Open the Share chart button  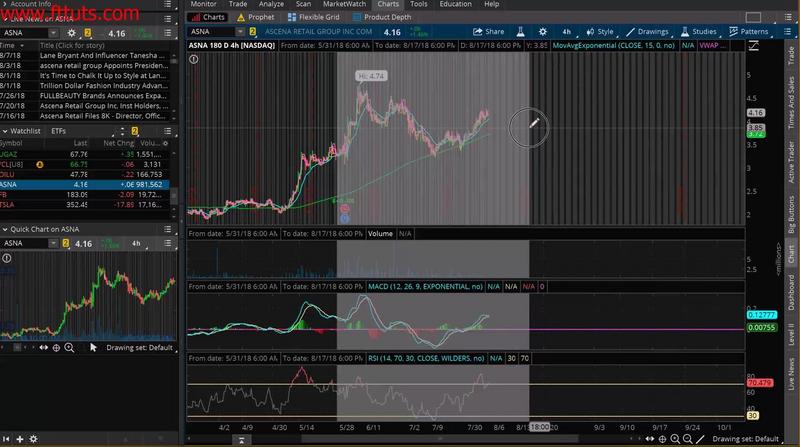tap(488, 32)
